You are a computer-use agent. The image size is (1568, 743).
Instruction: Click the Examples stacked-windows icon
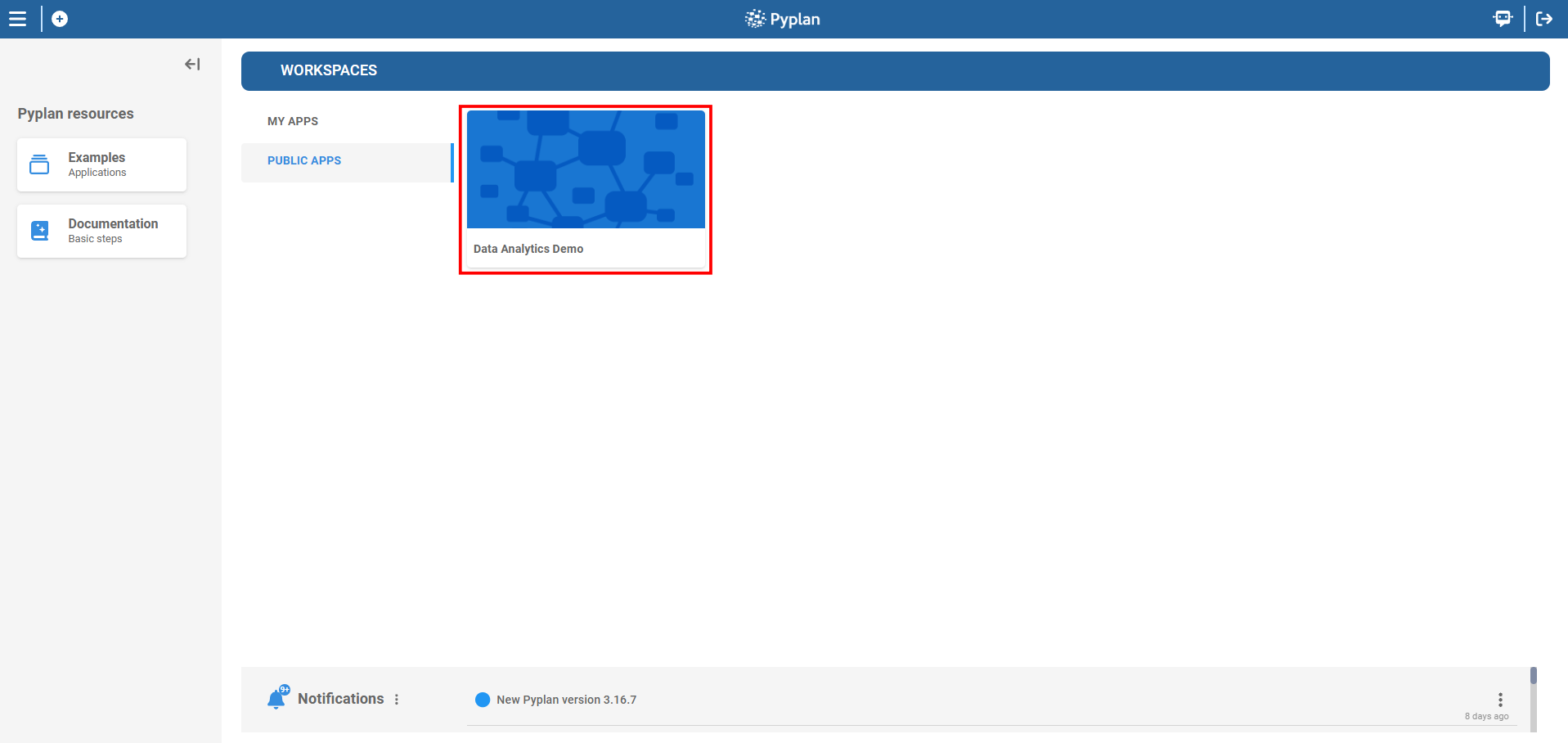(x=39, y=164)
